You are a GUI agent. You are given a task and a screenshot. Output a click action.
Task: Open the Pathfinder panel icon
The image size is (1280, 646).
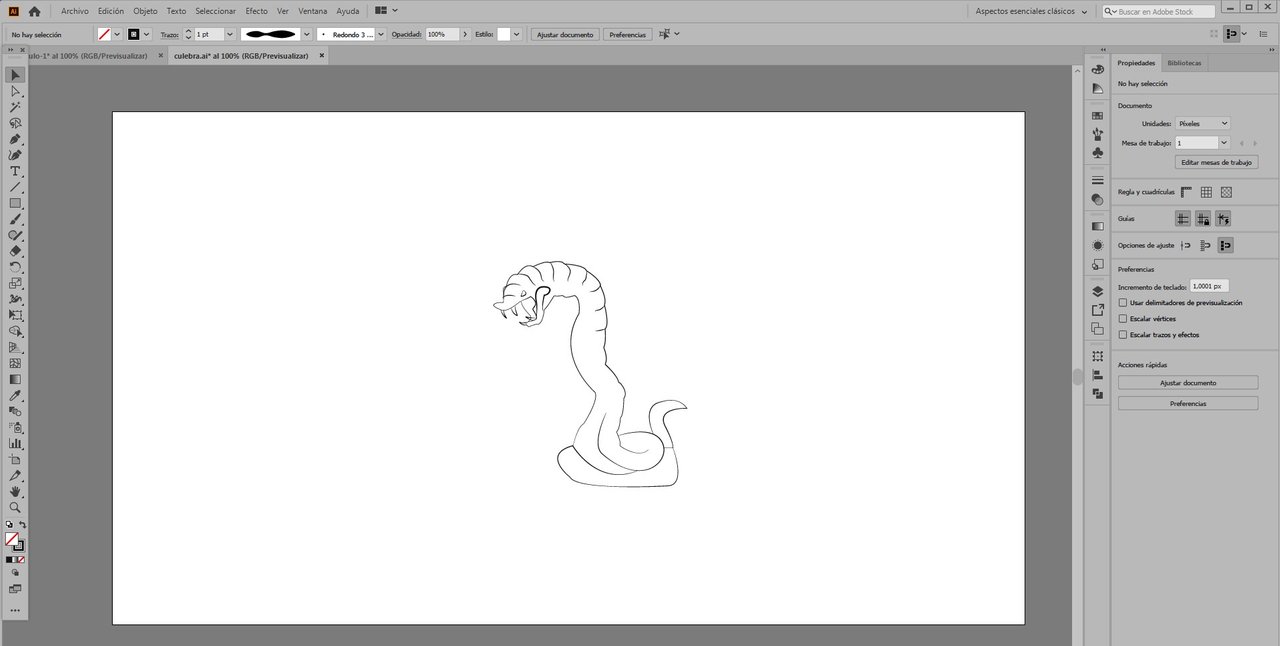coord(1097,394)
